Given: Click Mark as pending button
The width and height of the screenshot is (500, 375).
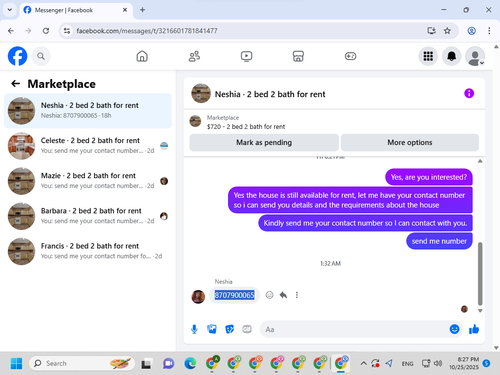Looking at the screenshot, I should (264, 143).
